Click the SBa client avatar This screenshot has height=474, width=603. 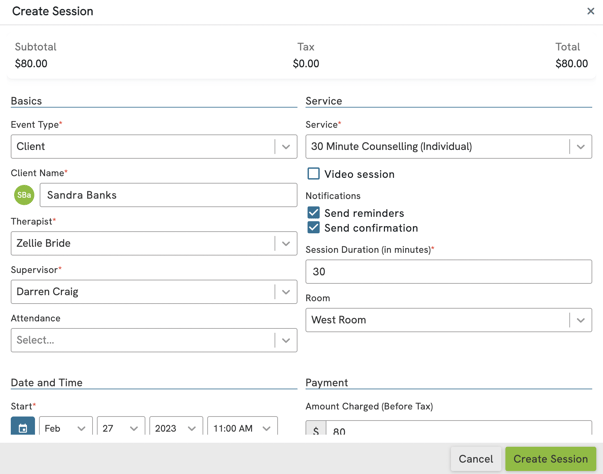24,195
